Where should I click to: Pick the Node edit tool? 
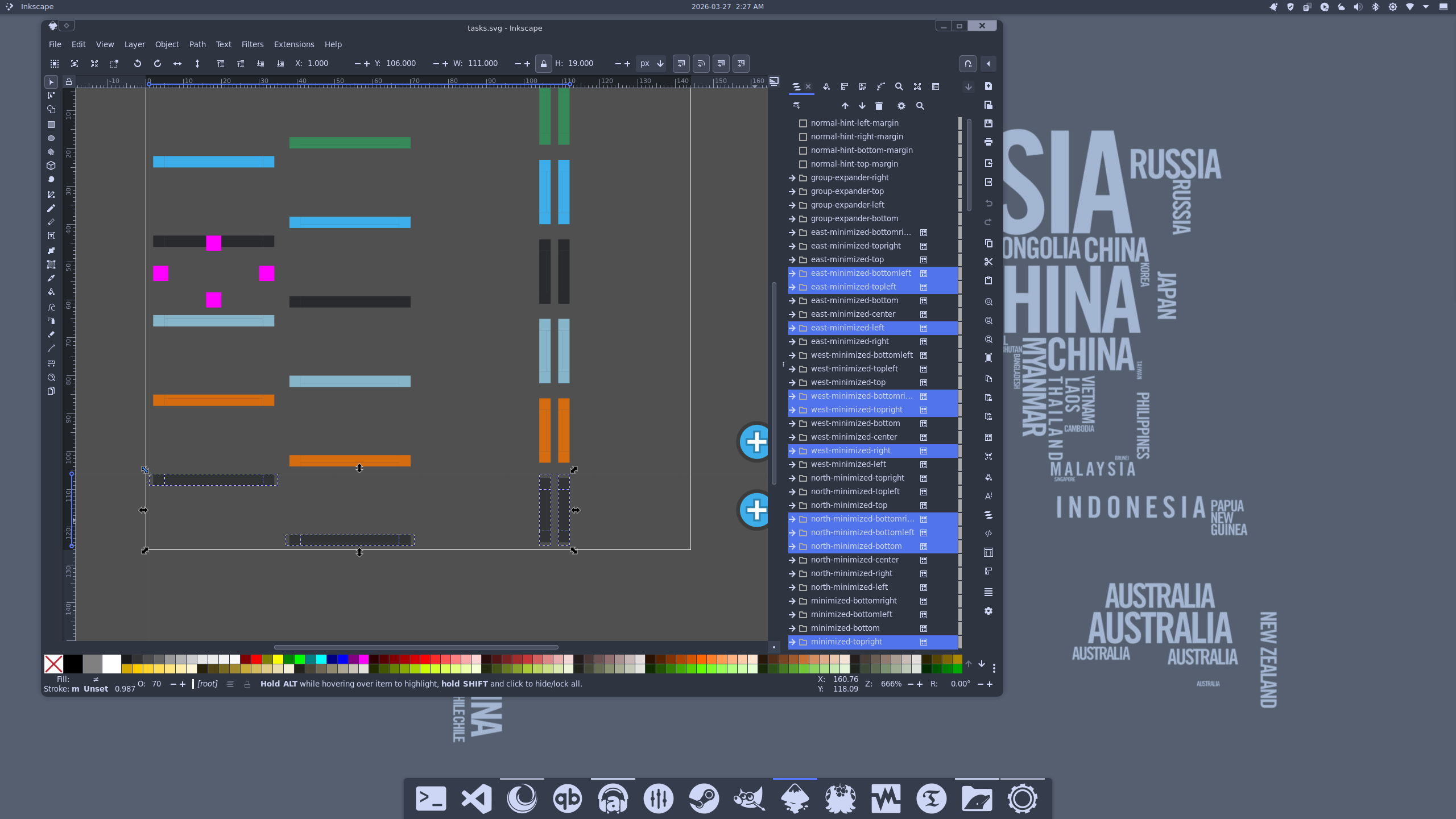coord(51,96)
